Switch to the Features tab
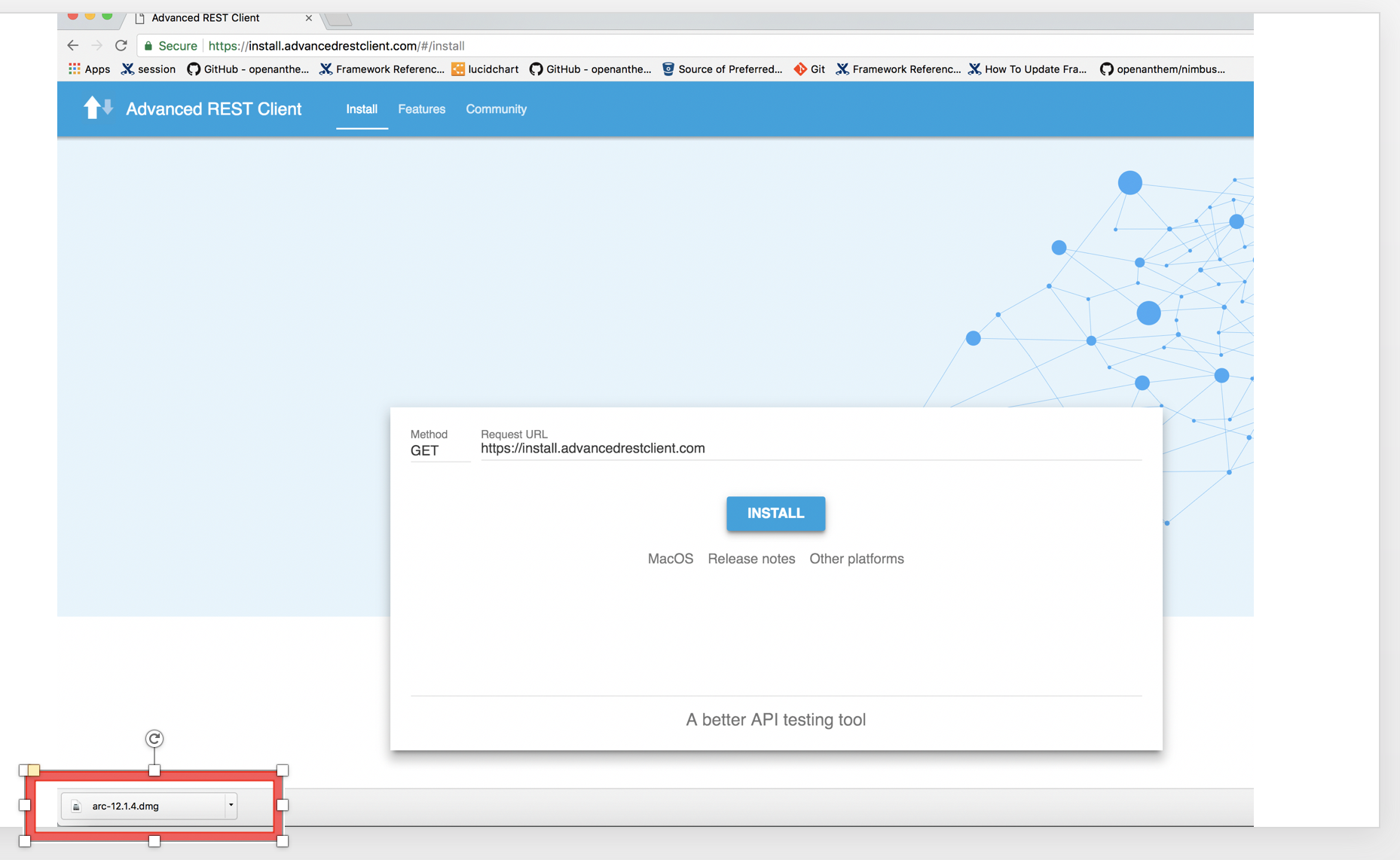This screenshot has width=1400, height=860. tap(421, 109)
